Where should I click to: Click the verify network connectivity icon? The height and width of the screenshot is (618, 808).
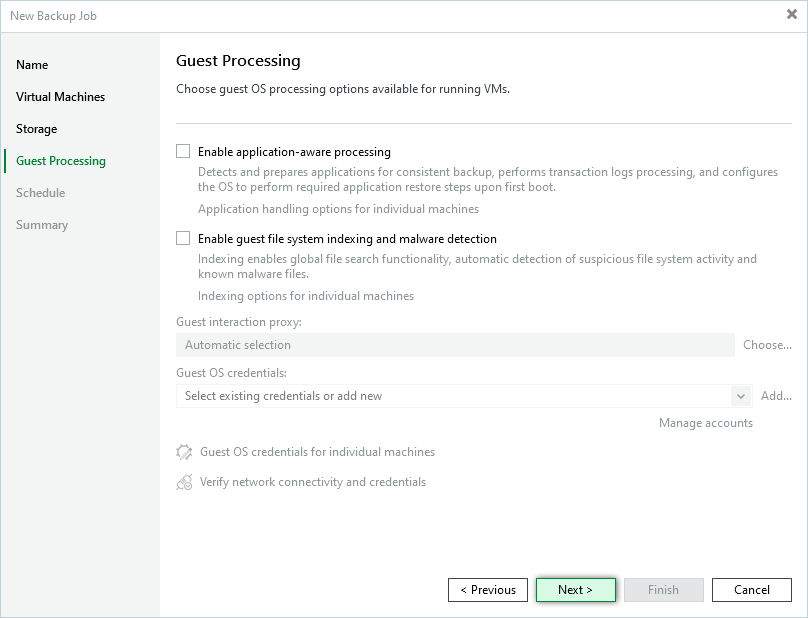184,482
